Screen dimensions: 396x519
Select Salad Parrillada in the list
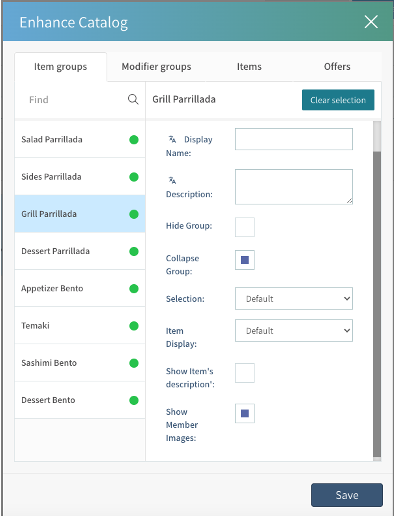[x=80, y=139]
